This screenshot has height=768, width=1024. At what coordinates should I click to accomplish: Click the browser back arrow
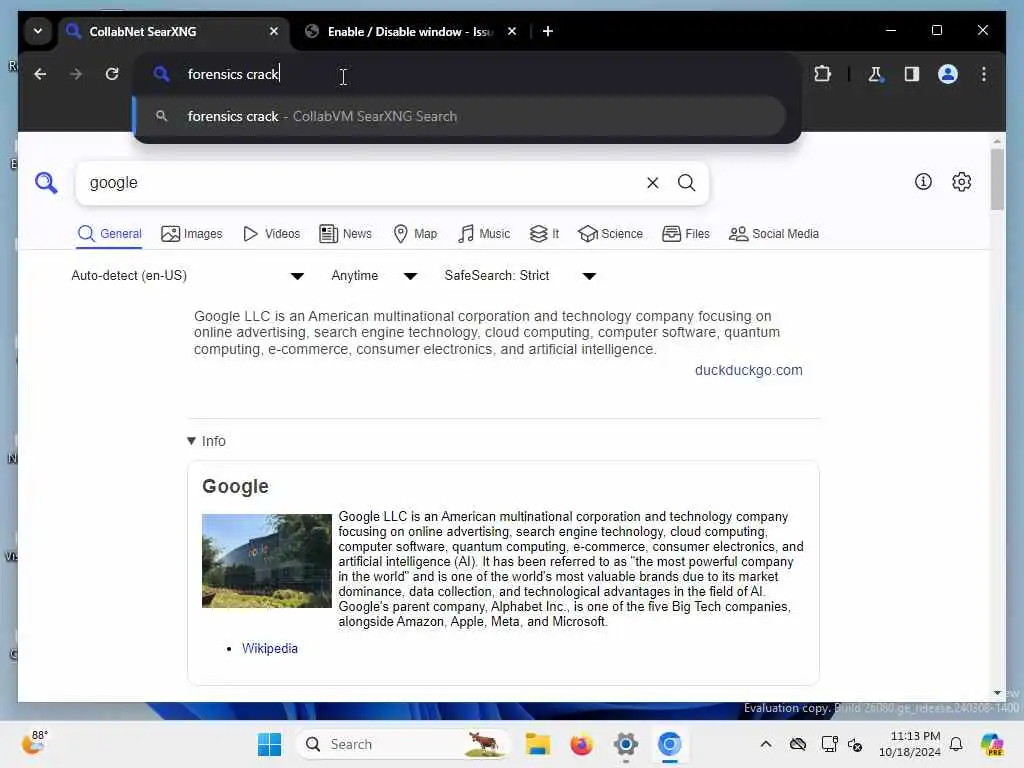coord(40,74)
